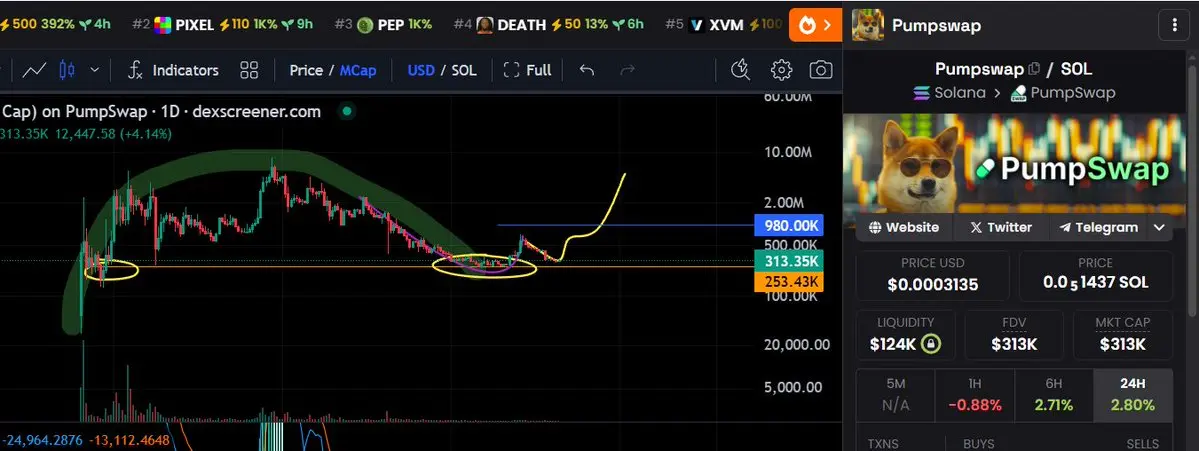
Task: Expand more social links chevron
Action: (x=1159, y=227)
